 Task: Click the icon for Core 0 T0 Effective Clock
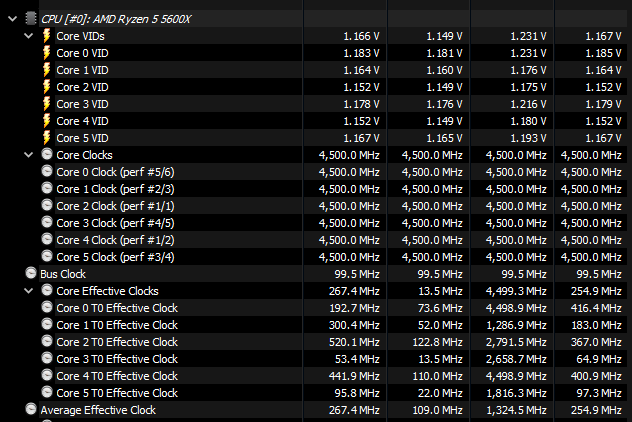tap(47, 307)
